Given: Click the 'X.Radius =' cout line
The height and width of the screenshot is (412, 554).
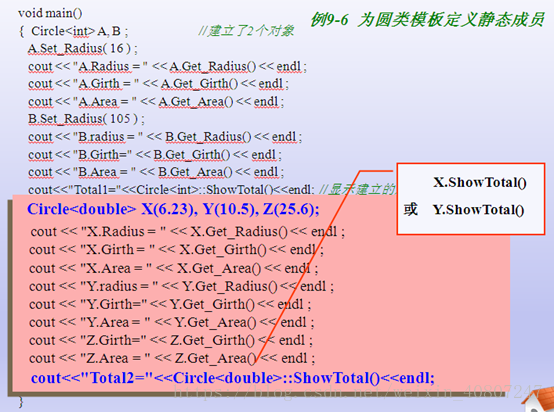Looking at the screenshot, I should (x=188, y=232).
